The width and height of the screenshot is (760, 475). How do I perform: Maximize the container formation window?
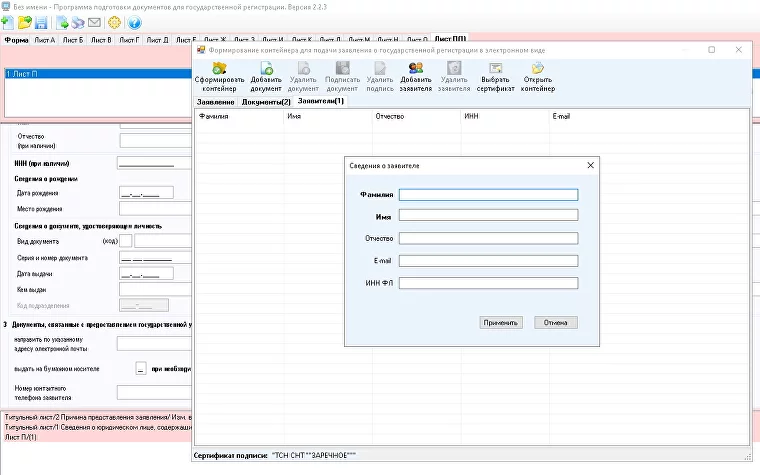712,49
